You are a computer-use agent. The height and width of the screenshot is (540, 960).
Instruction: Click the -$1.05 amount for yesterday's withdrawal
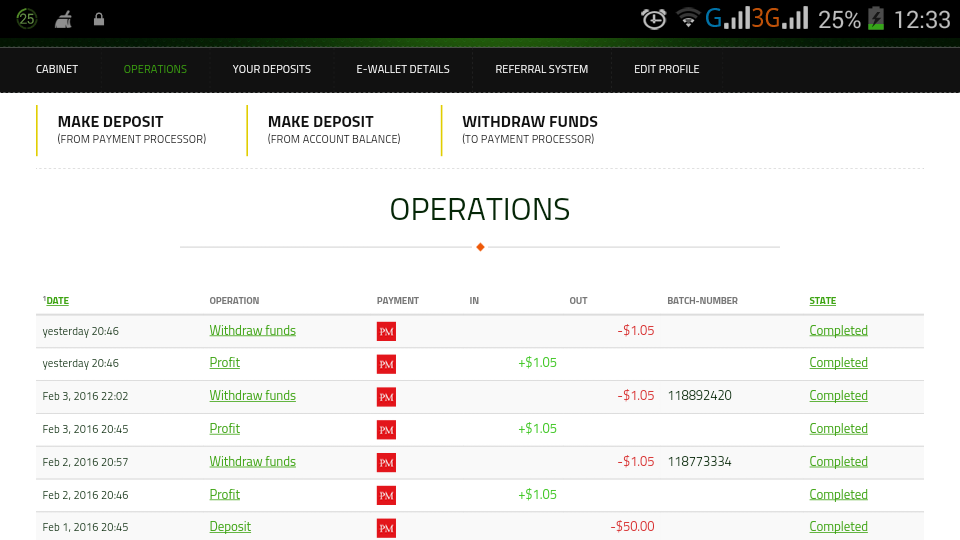pyautogui.click(x=636, y=331)
